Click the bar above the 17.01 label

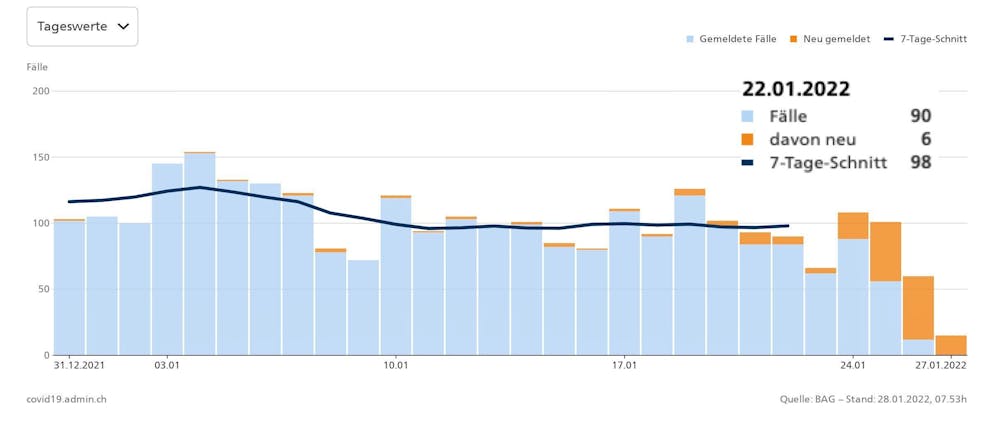click(x=624, y=283)
